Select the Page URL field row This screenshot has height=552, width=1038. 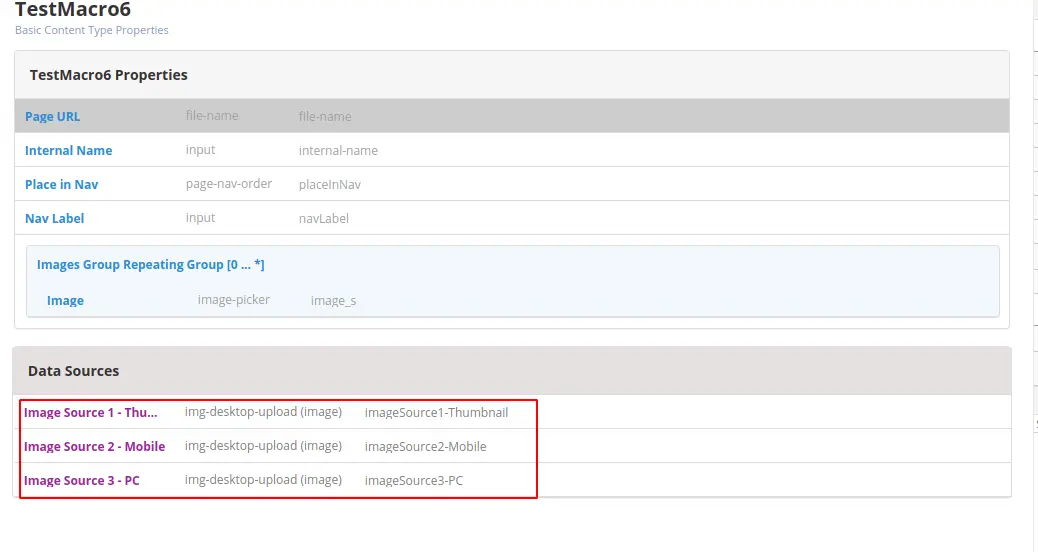53,117
